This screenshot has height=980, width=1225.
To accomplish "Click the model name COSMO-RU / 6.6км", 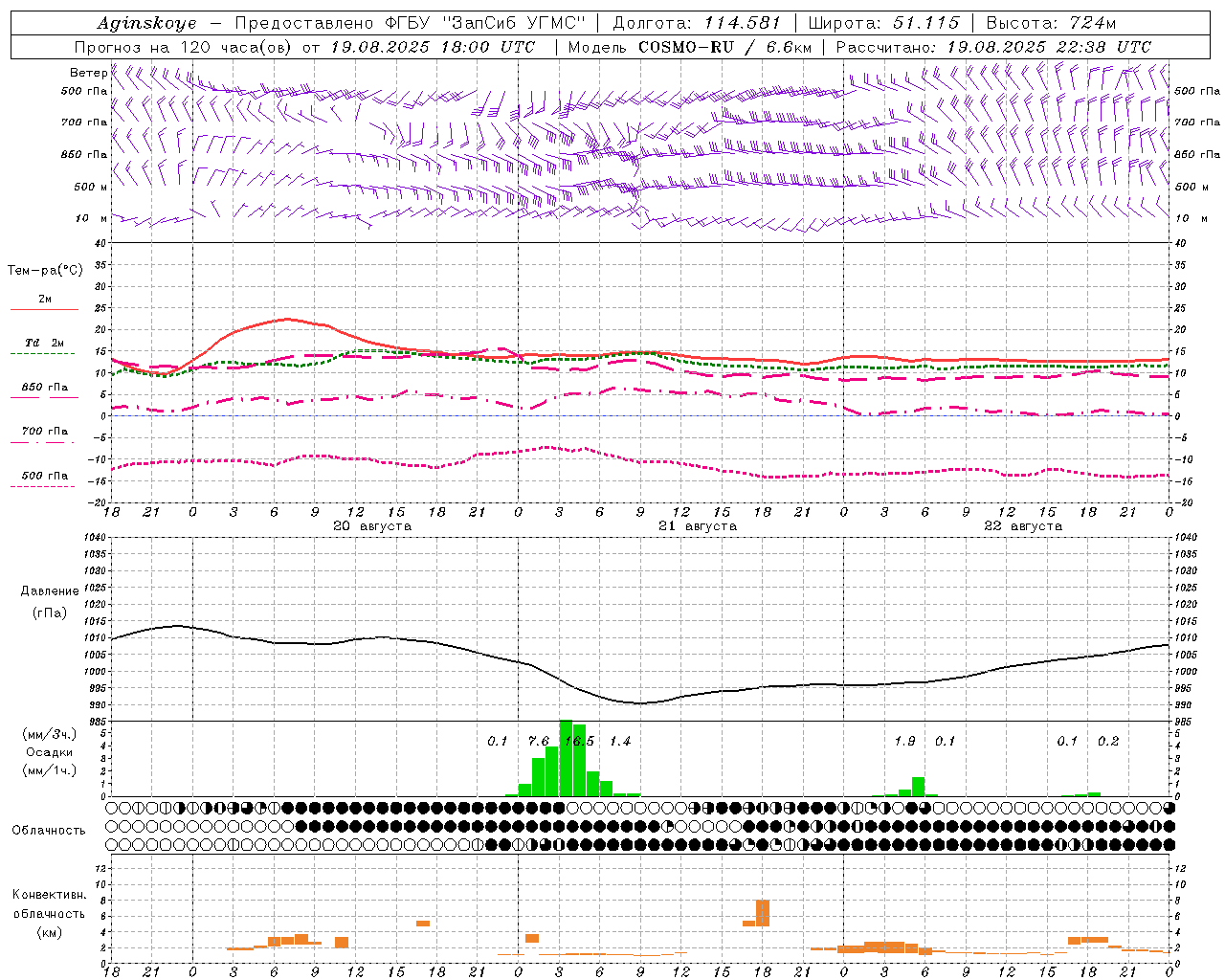I will [x=725, y=47].
